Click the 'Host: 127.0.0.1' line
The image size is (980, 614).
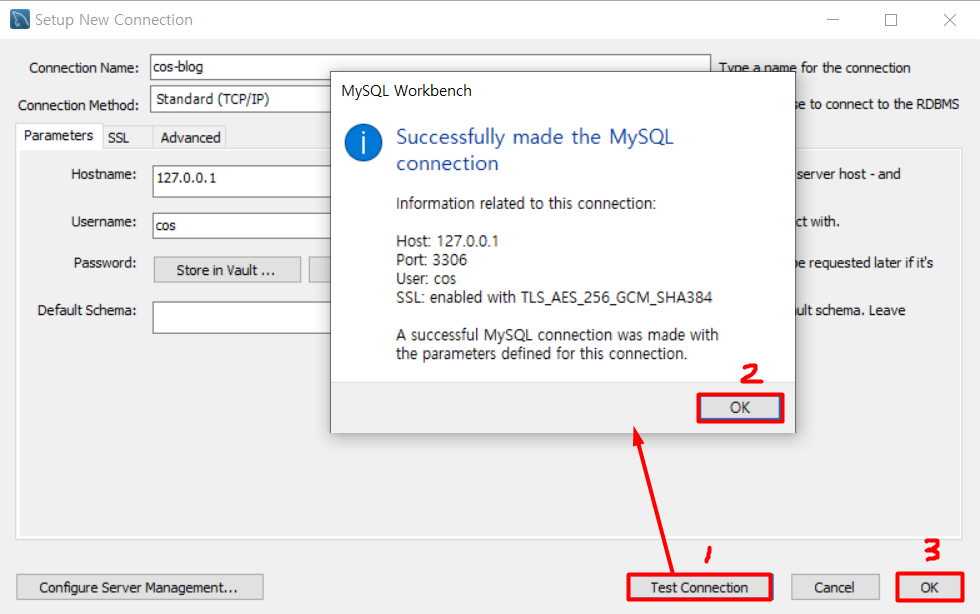point(448,241)
